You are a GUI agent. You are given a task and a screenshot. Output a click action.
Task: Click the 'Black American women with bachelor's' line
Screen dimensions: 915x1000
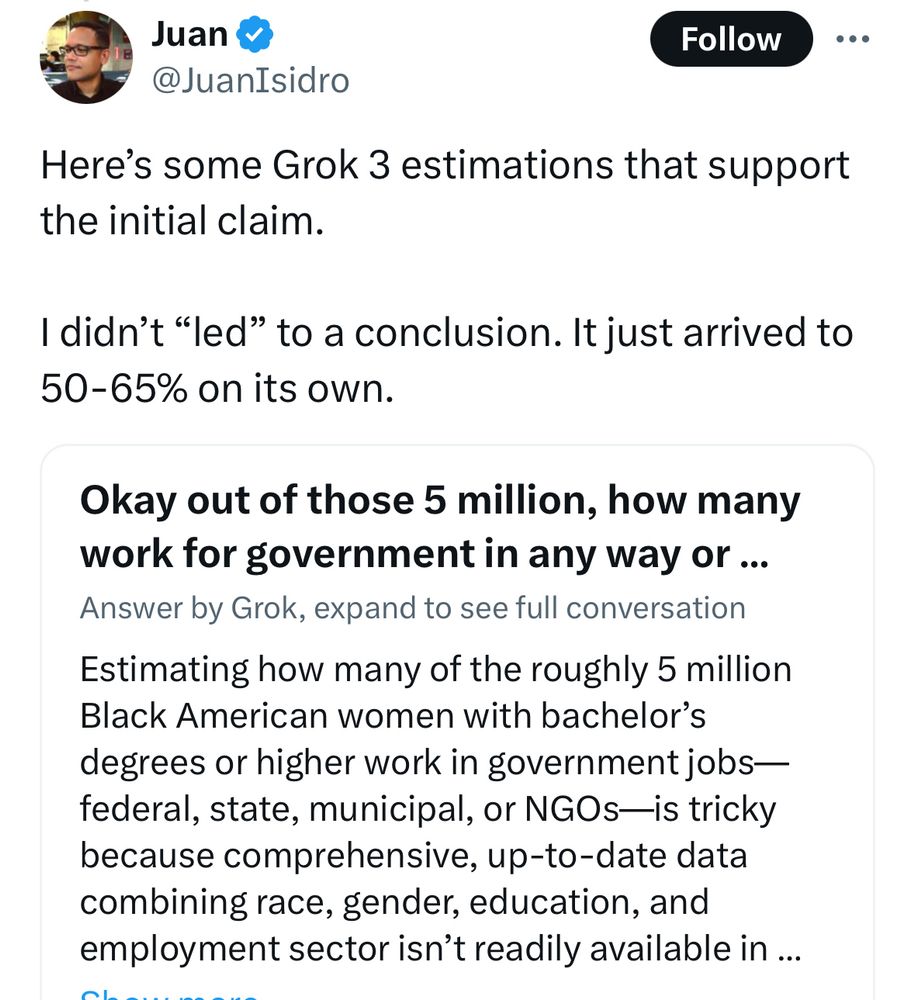coord(393,716)
